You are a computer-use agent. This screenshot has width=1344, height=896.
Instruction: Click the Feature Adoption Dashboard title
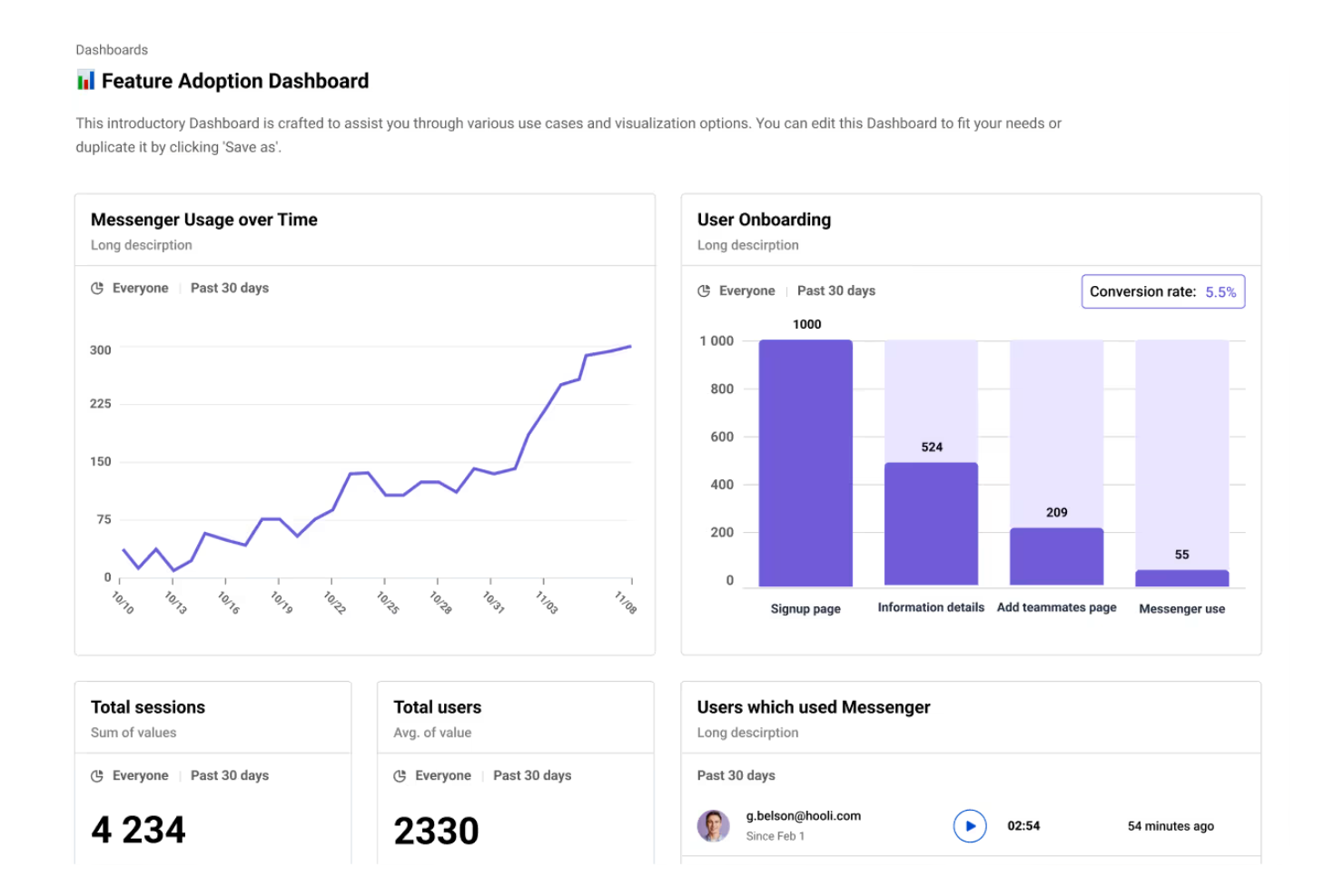[235, 81]
